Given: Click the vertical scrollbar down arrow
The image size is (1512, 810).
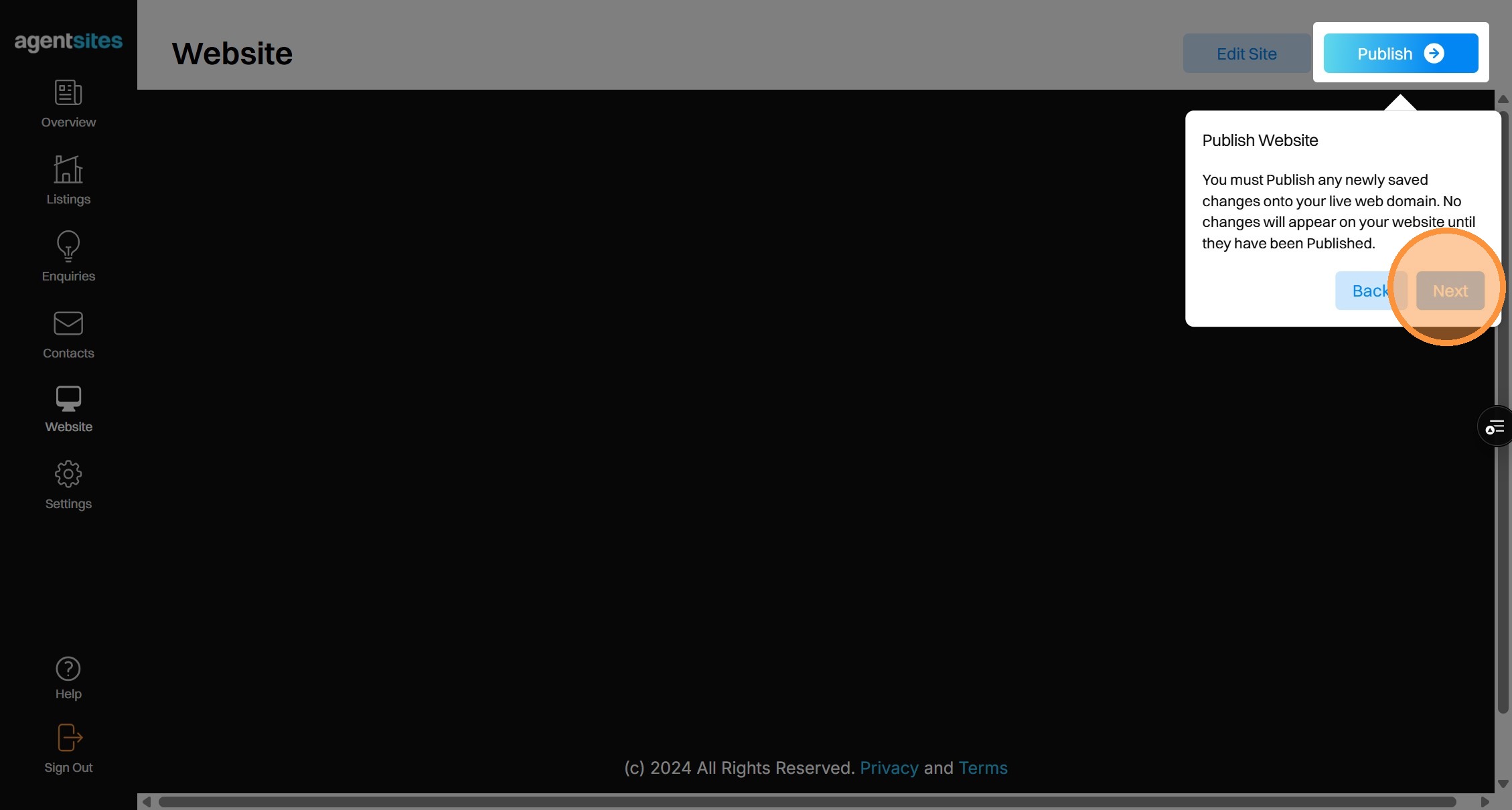Looking at the screenshot, I should click(1503, 784).
